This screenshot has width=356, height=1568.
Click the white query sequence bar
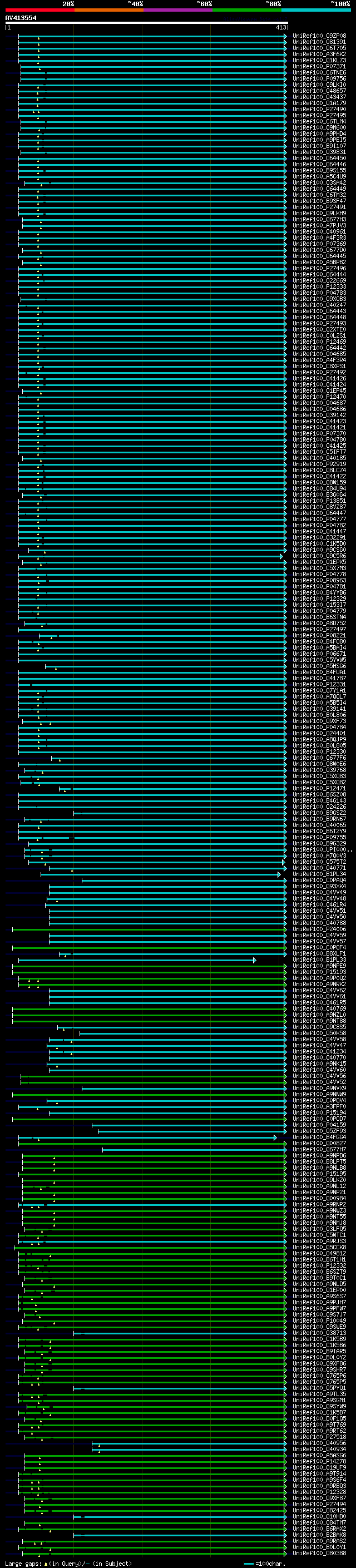(x=146, y=23)
